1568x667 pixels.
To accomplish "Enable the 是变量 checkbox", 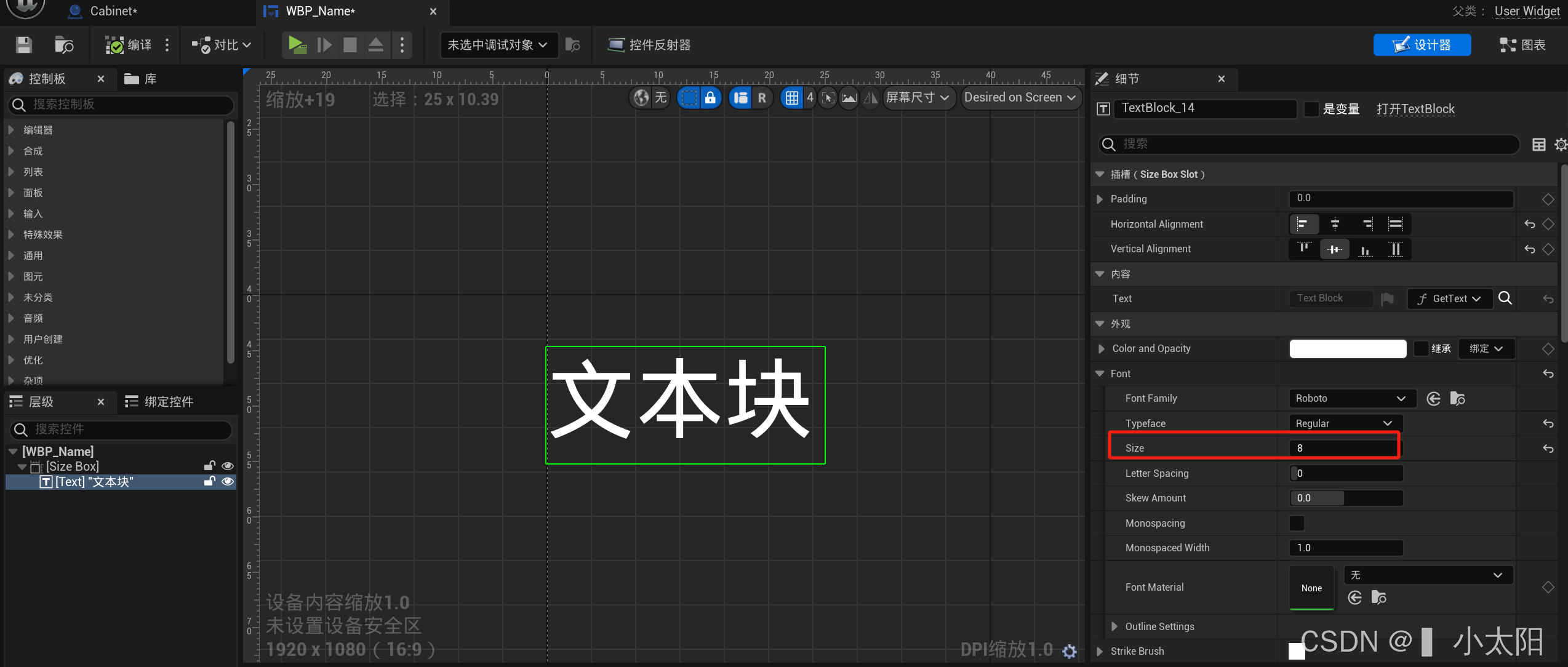I will coord(1311,109).
